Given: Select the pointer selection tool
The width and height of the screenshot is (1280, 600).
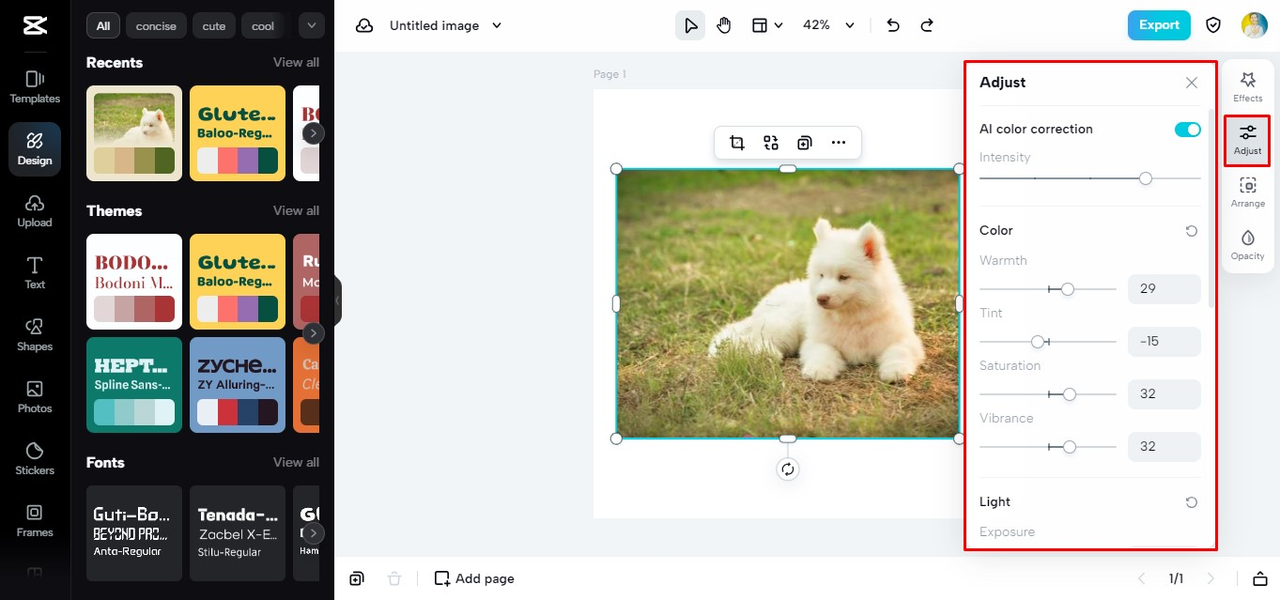Looking at the screenshot, I should pos(690,25).
